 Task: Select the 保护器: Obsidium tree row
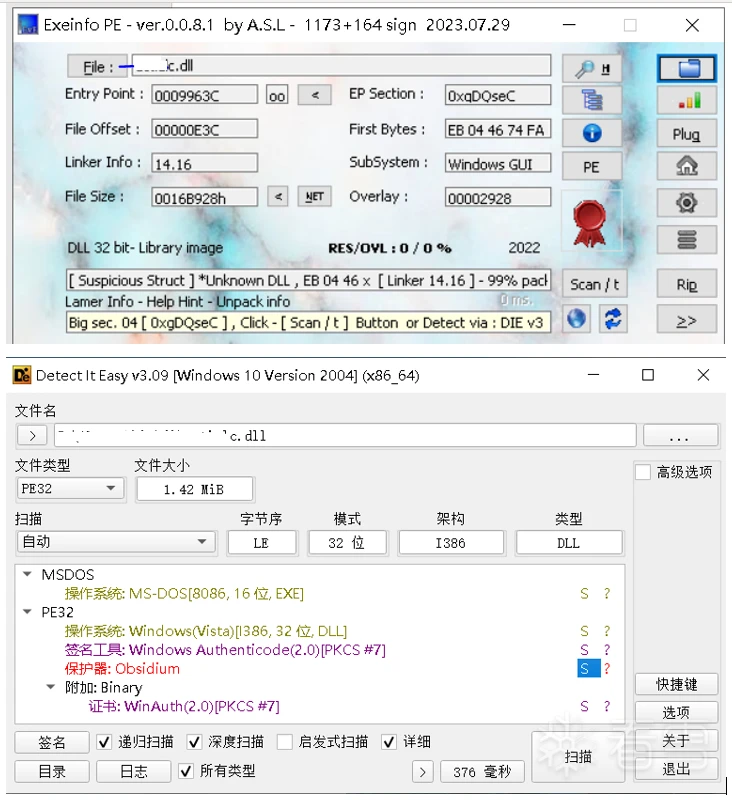[122, 668]
